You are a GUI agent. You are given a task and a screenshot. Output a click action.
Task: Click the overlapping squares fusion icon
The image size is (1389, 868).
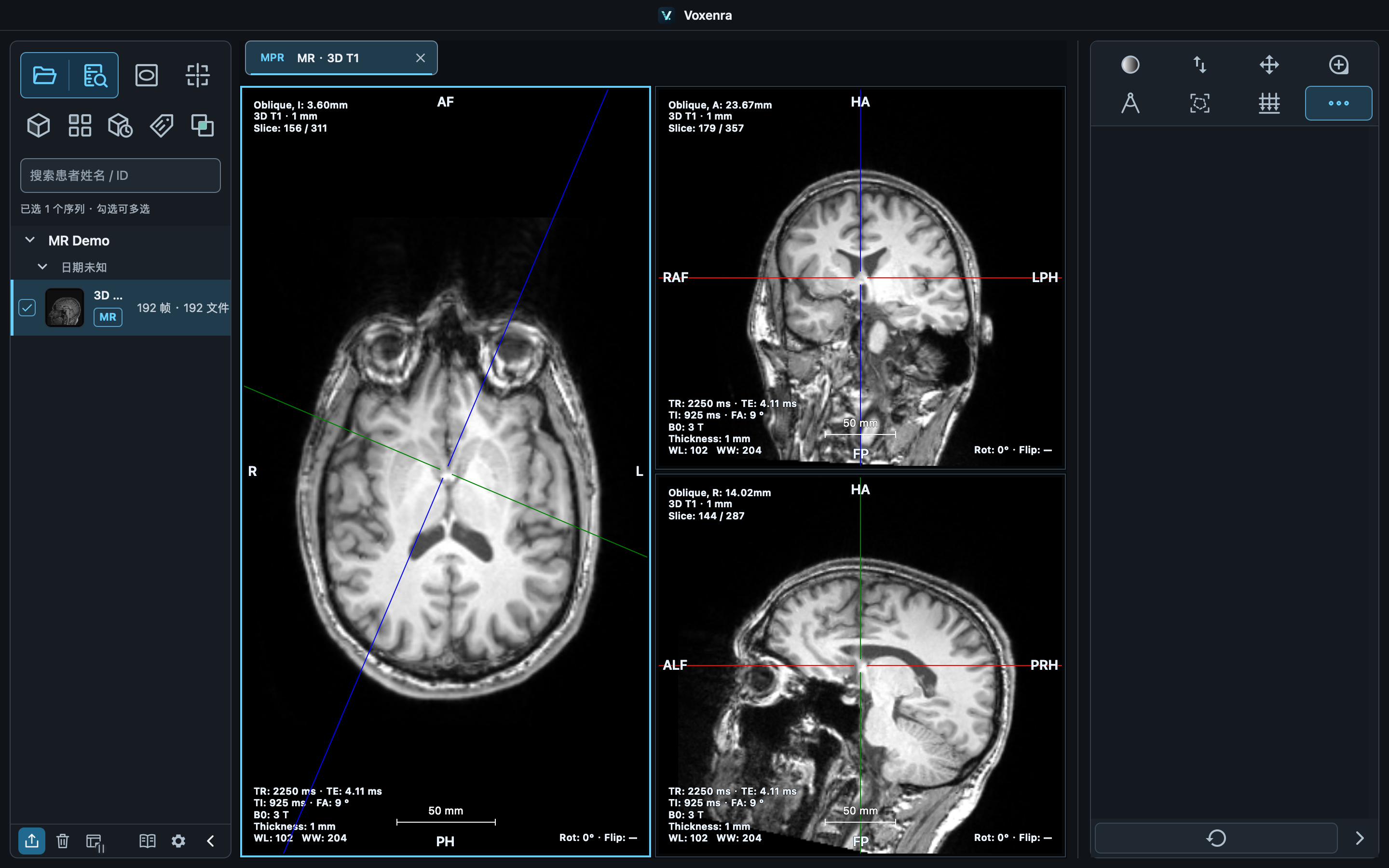202,125
